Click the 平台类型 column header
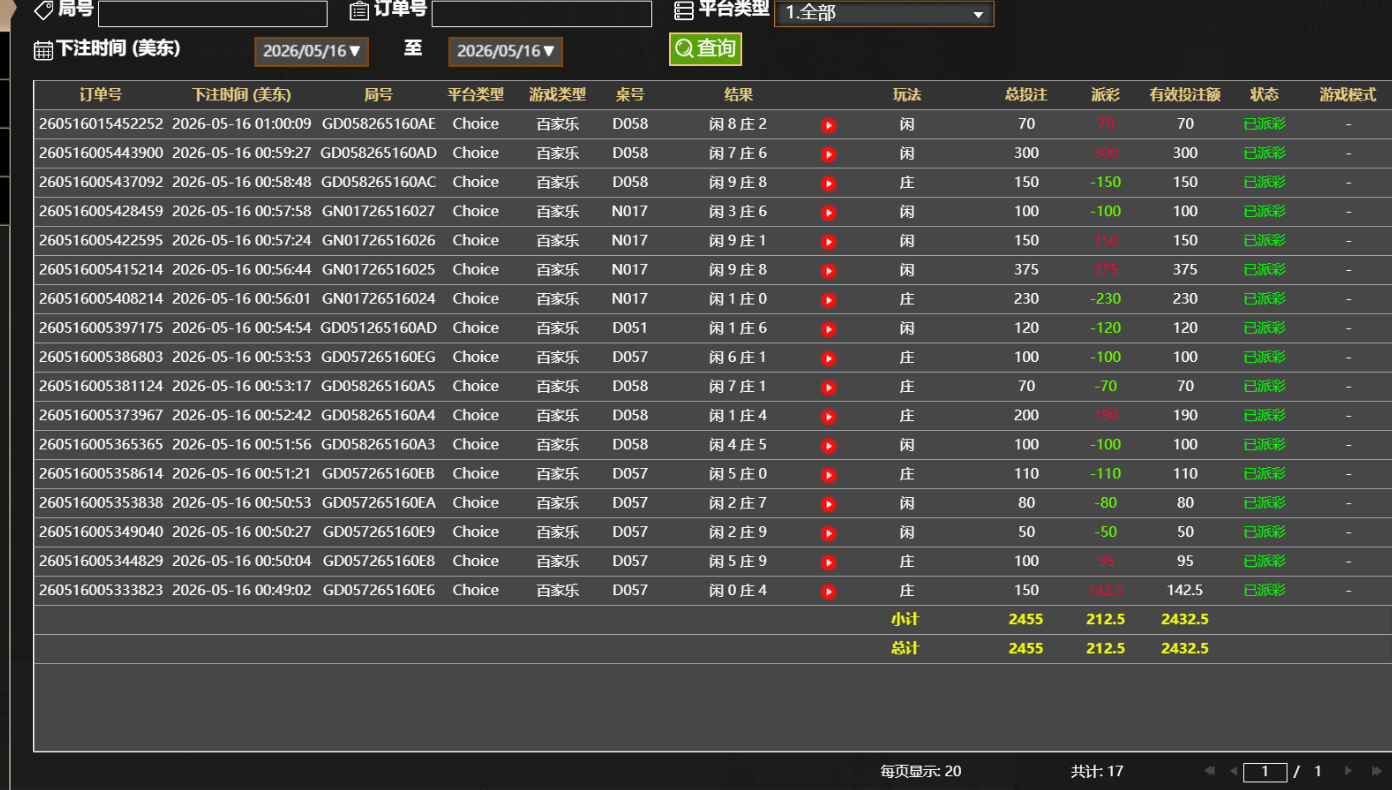Image resolution: width=1392 pixels, height=790 pixels. click(475, 95)
